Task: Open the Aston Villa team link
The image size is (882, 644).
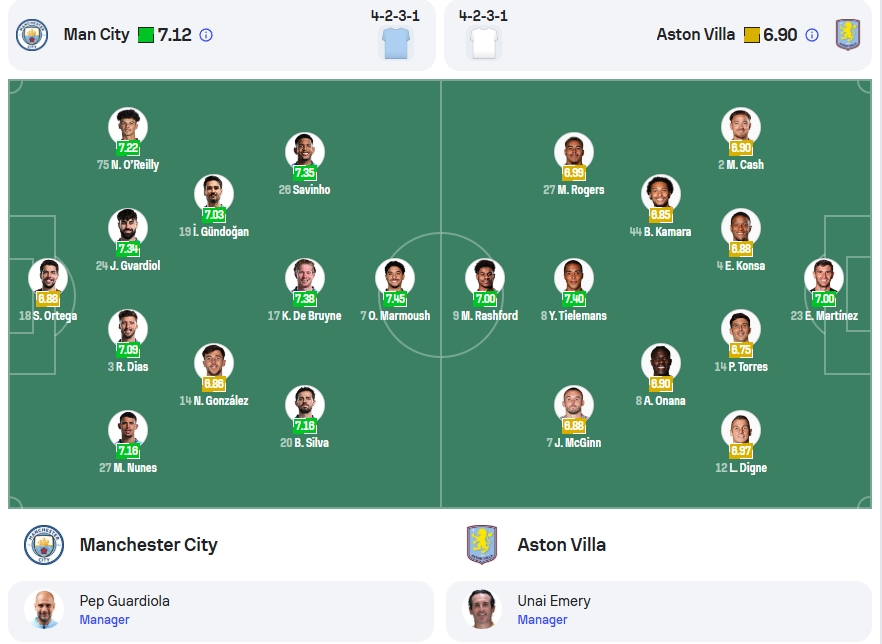Action: [561, 544]
